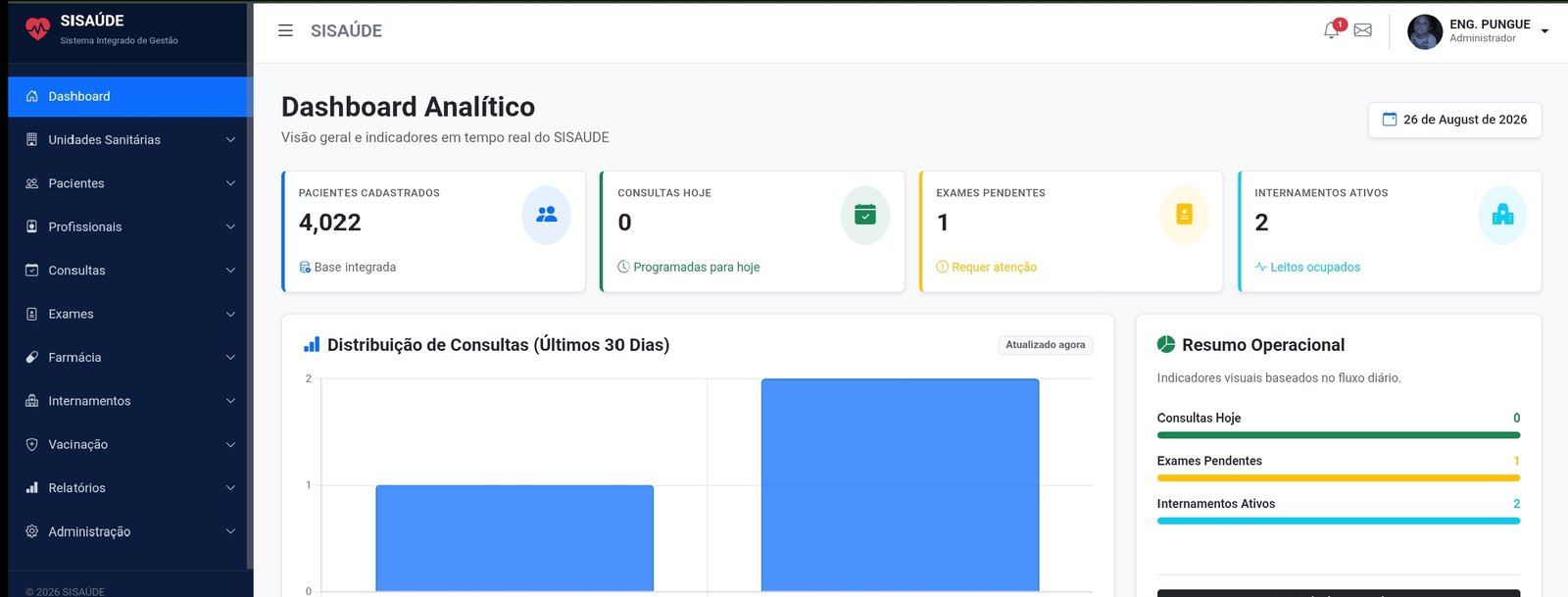The height and width of the screenshot is (597, 1568).
Task: Click the Relatórios bar chart icon
Action: coord(31,487)
